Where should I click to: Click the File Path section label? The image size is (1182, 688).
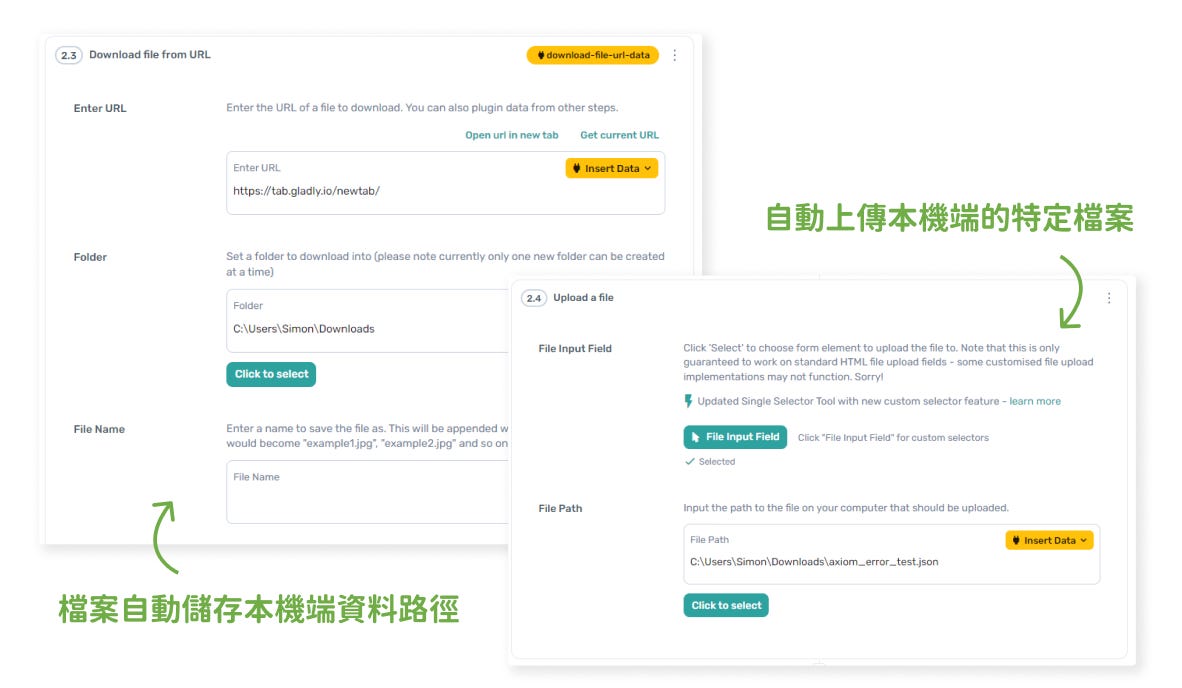(560, 509)
